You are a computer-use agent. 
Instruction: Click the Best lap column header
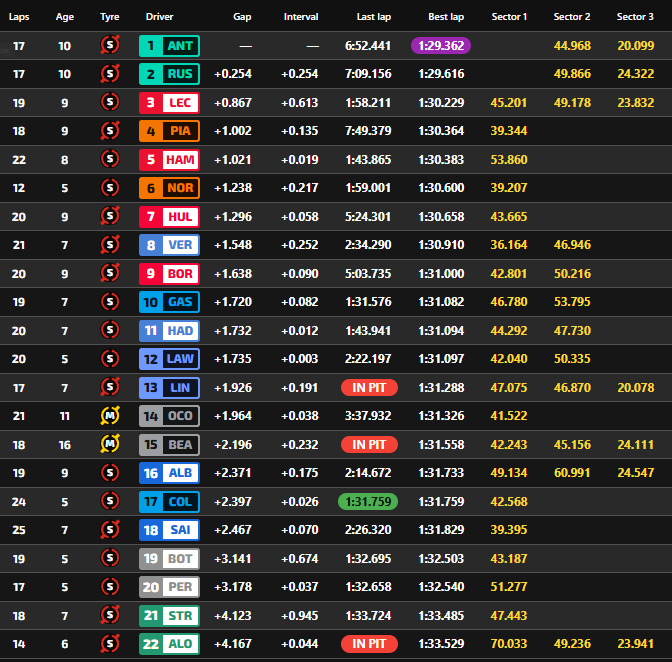tap(445, 17)
